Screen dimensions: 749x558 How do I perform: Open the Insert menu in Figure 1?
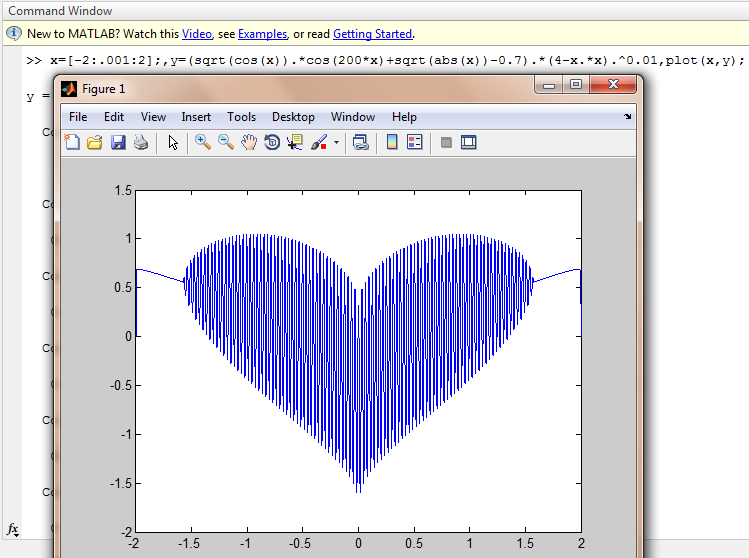point(196,117)
